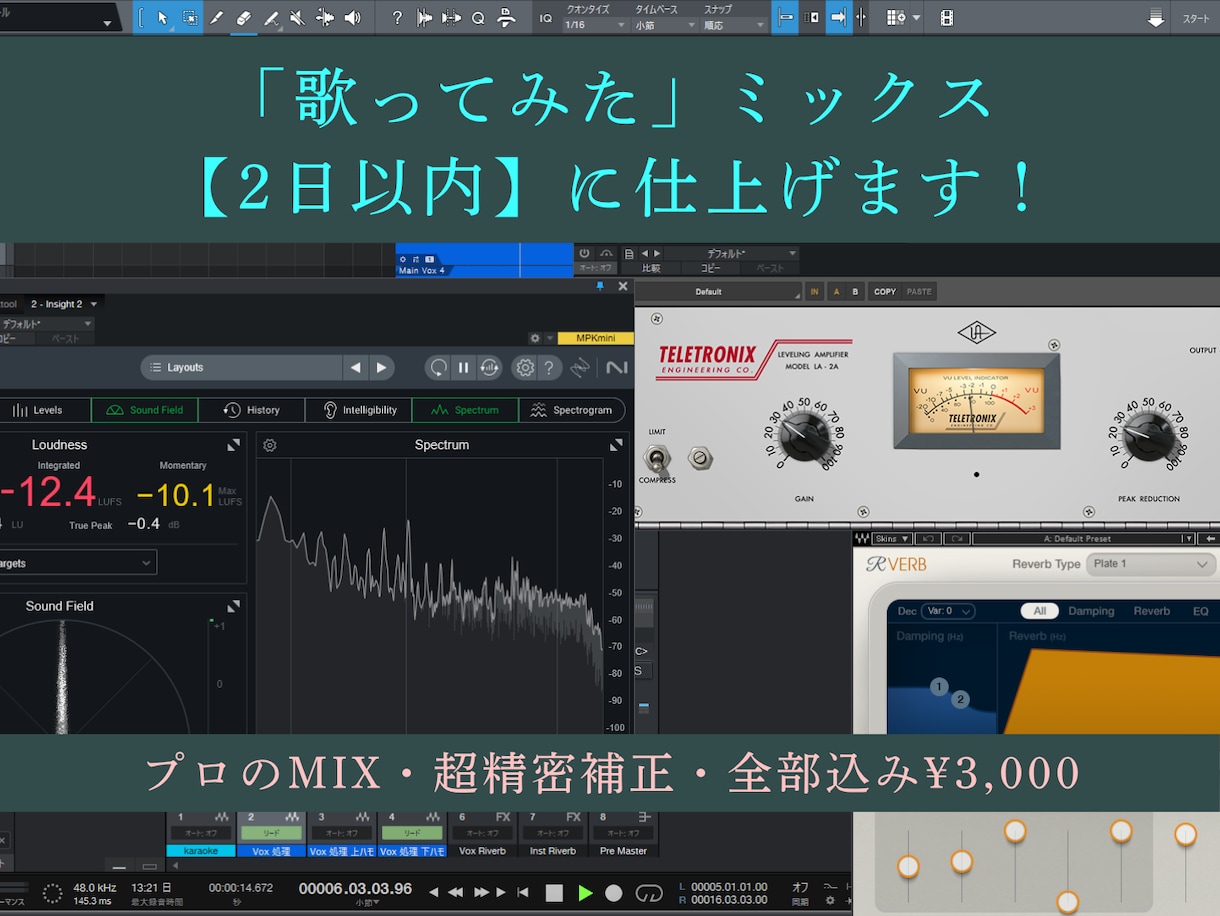This screenshot has width=1220, height=916.
Task: Open Insight settings gear
Action: (524, 368)
